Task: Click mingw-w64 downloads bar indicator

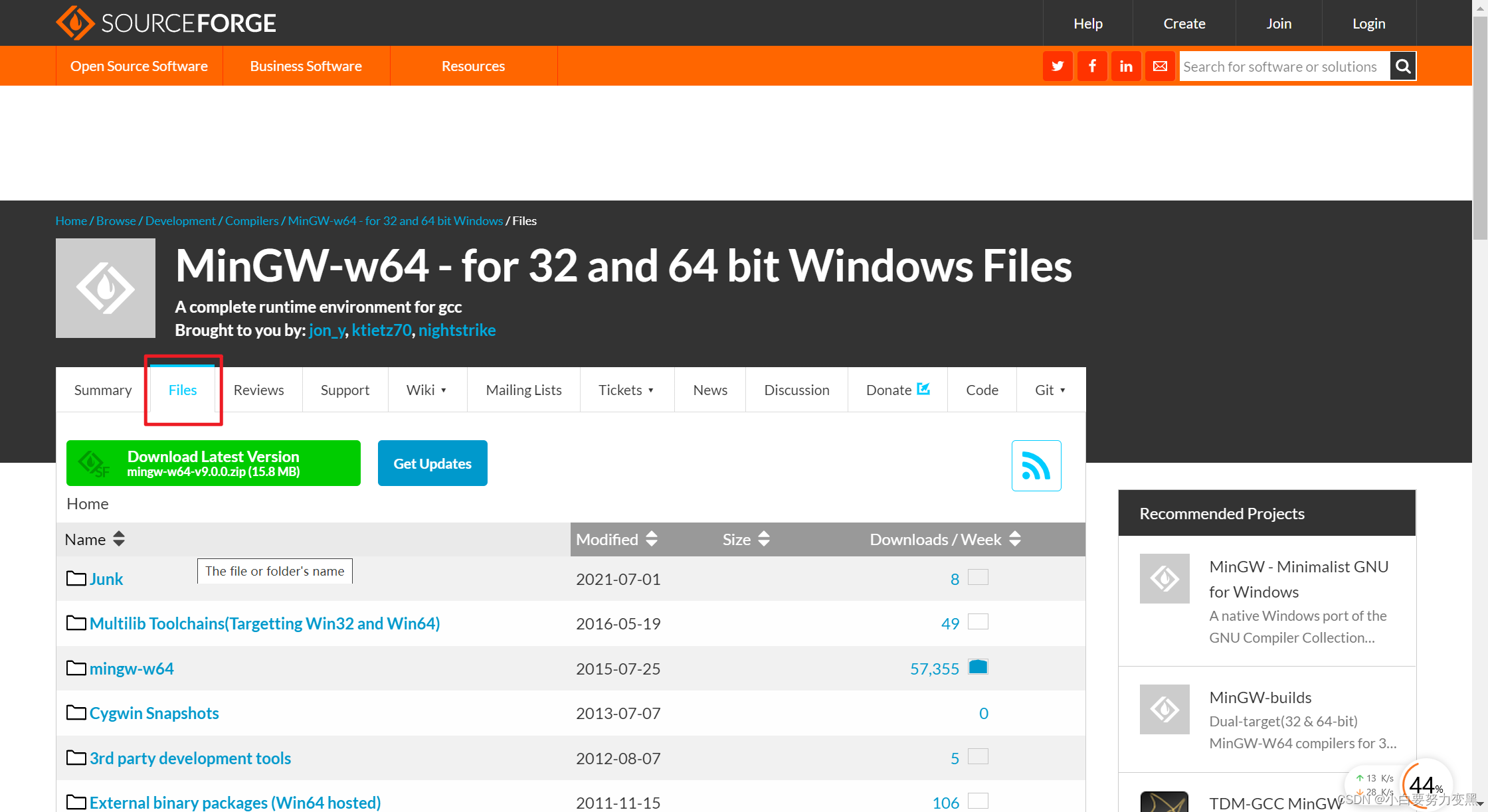Action: pyautogui.click(x=978, y=667)
